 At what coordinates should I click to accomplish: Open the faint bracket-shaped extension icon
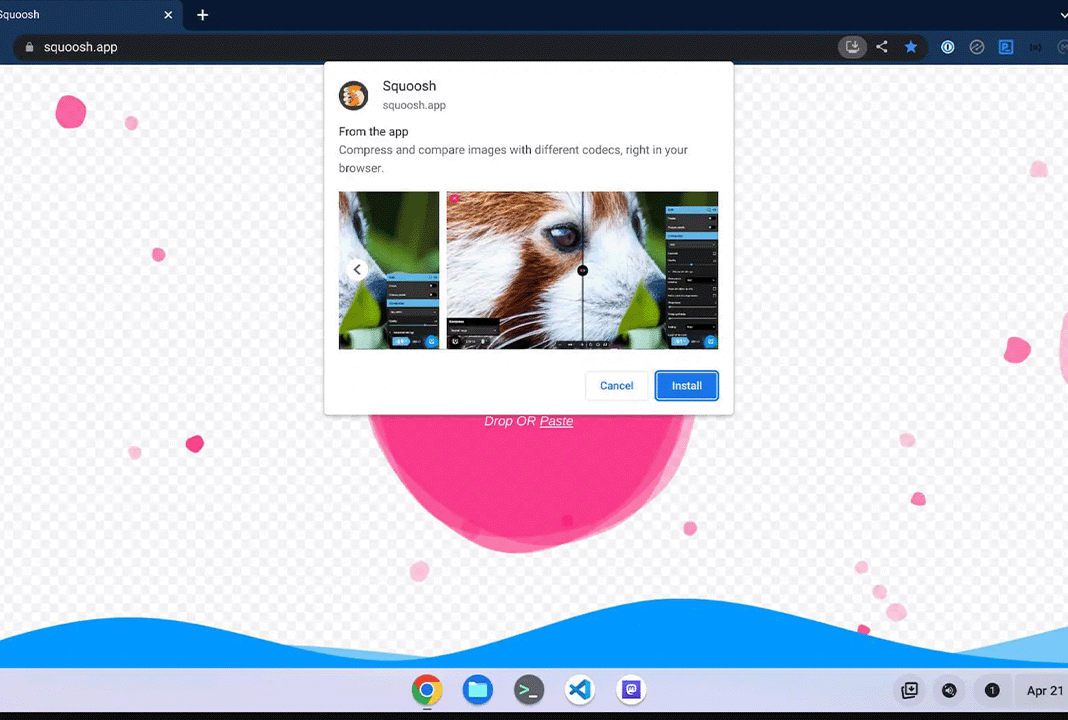point(1035,47)
